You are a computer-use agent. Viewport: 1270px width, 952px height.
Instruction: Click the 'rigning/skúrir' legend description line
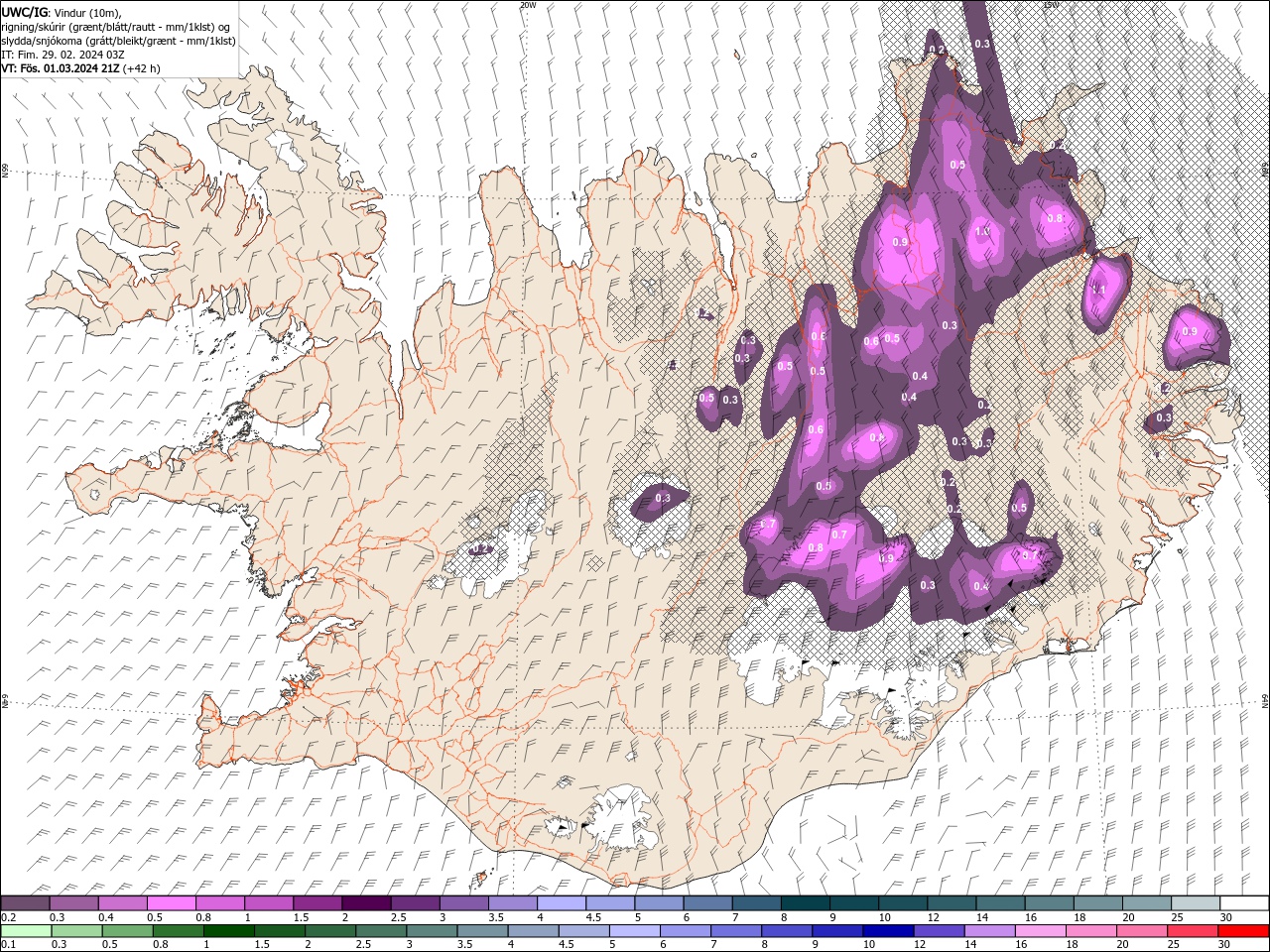pos(115,27)
